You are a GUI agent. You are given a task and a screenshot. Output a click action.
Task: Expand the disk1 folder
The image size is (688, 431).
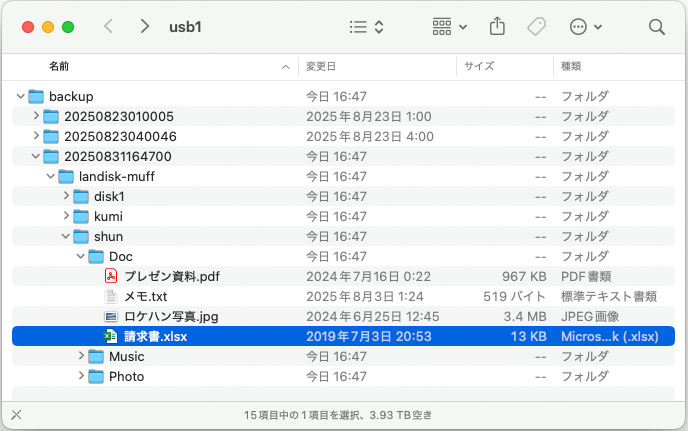(x=66, y=196)
